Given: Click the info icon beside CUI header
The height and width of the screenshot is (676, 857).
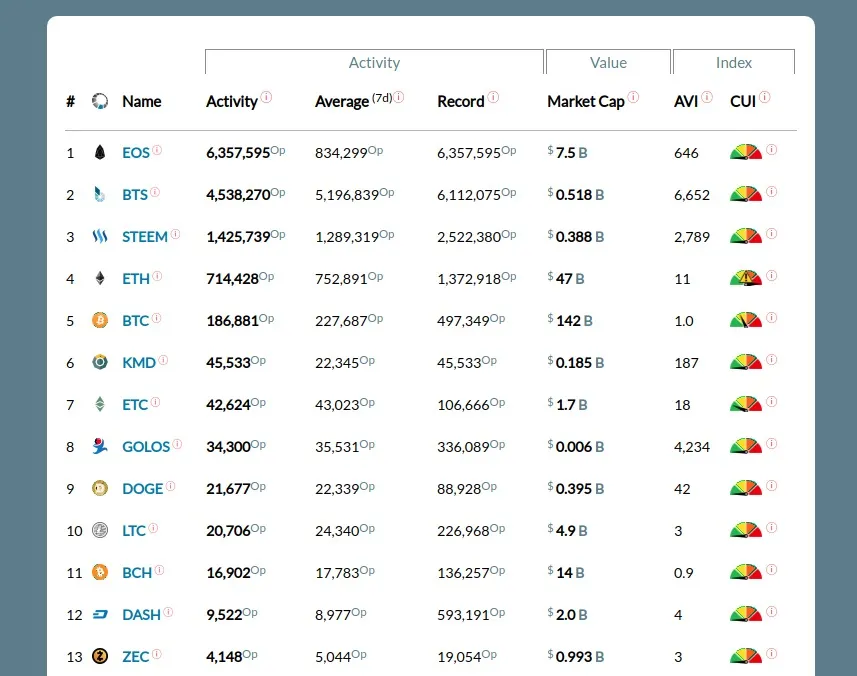Looking at the screenshot, I should (765, 97).
